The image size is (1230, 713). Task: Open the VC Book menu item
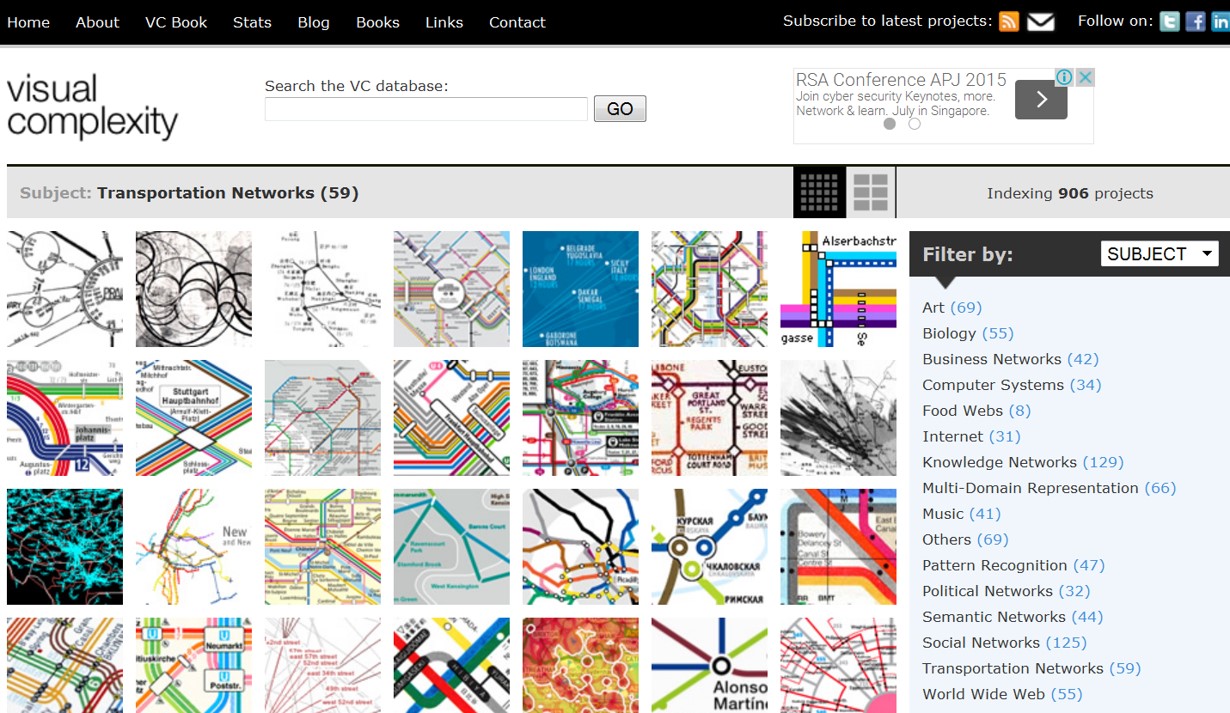point(176,22)
